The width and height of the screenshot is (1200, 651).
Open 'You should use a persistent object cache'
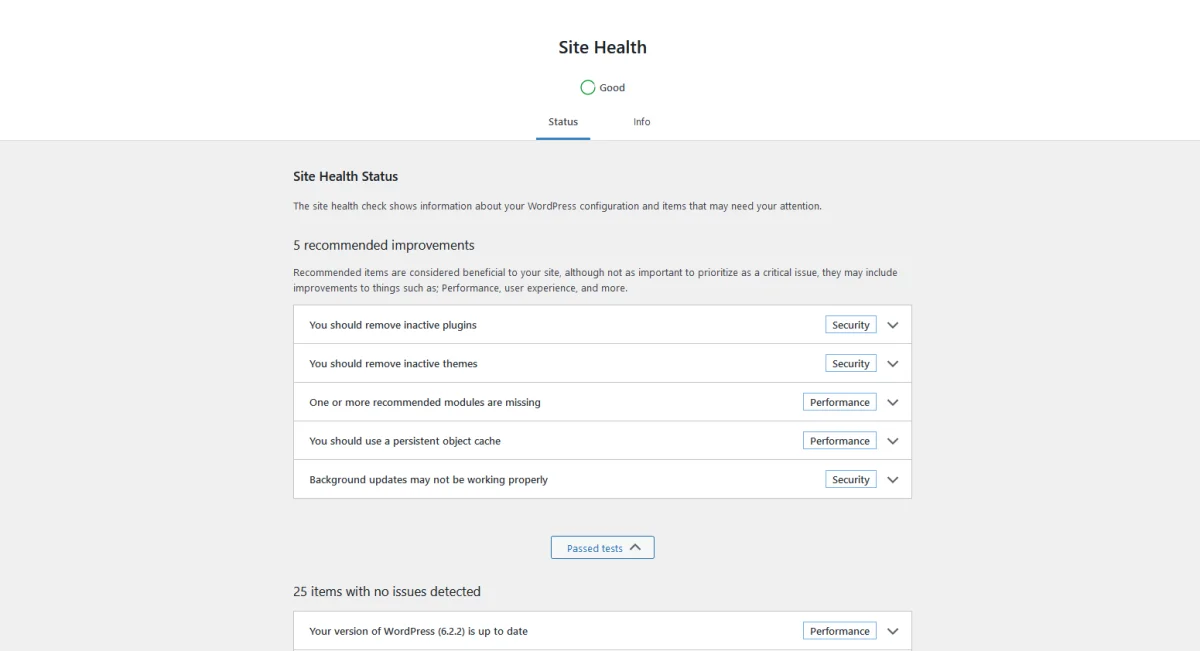click(602, 441)
